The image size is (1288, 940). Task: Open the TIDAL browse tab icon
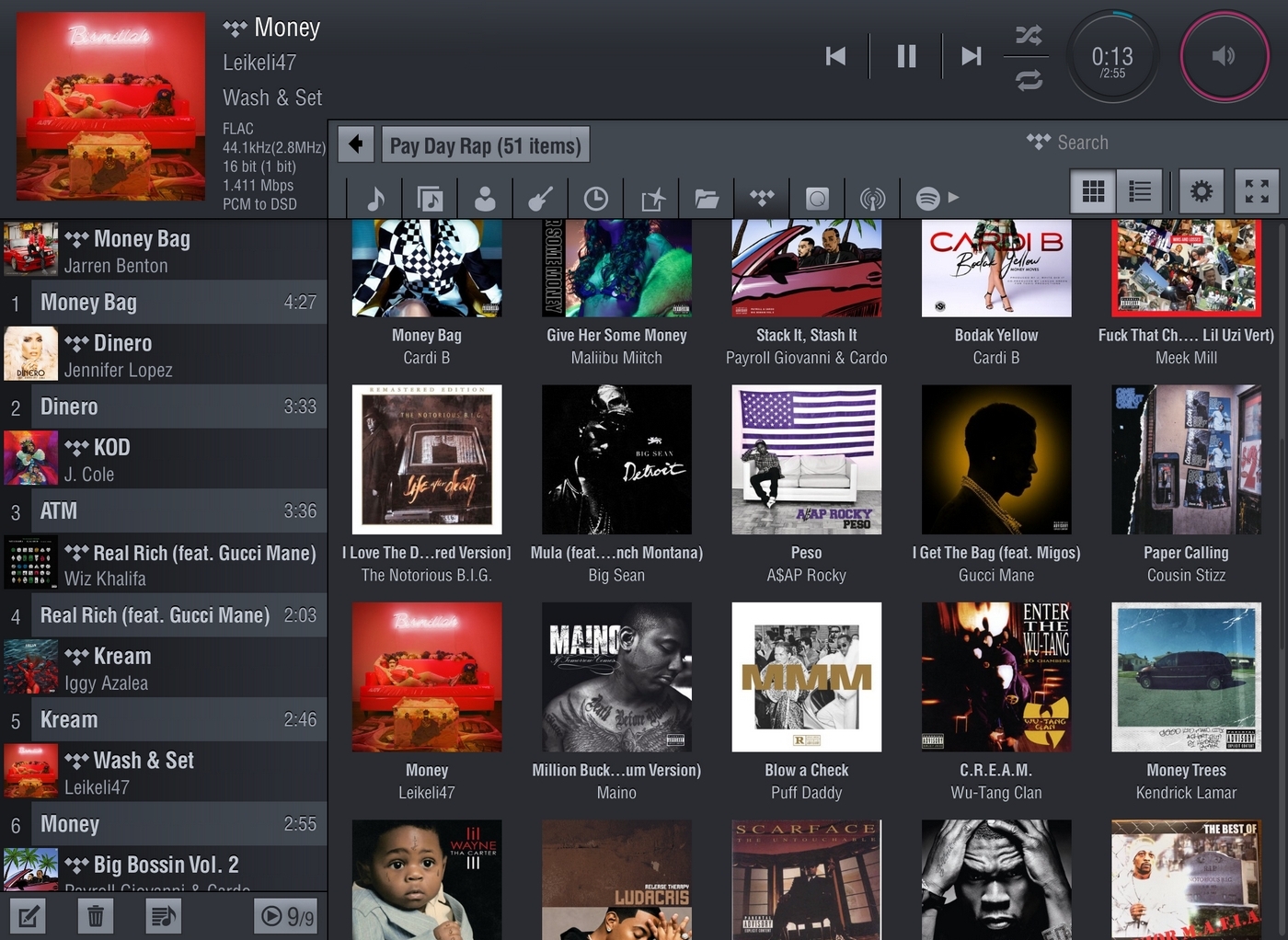coord(762,198)
